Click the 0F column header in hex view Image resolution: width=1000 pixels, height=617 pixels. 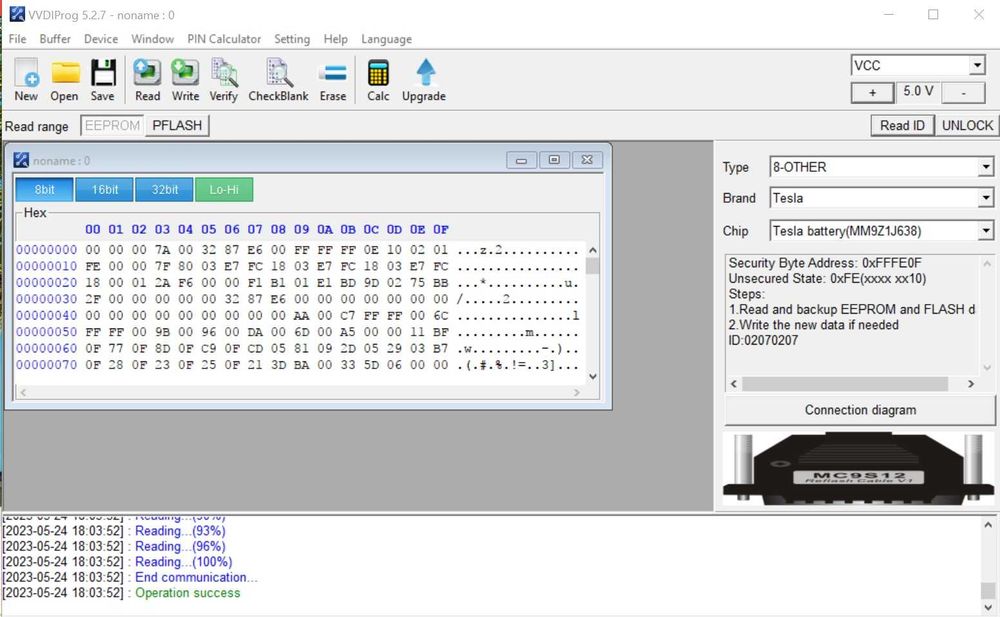pos(441,229)
